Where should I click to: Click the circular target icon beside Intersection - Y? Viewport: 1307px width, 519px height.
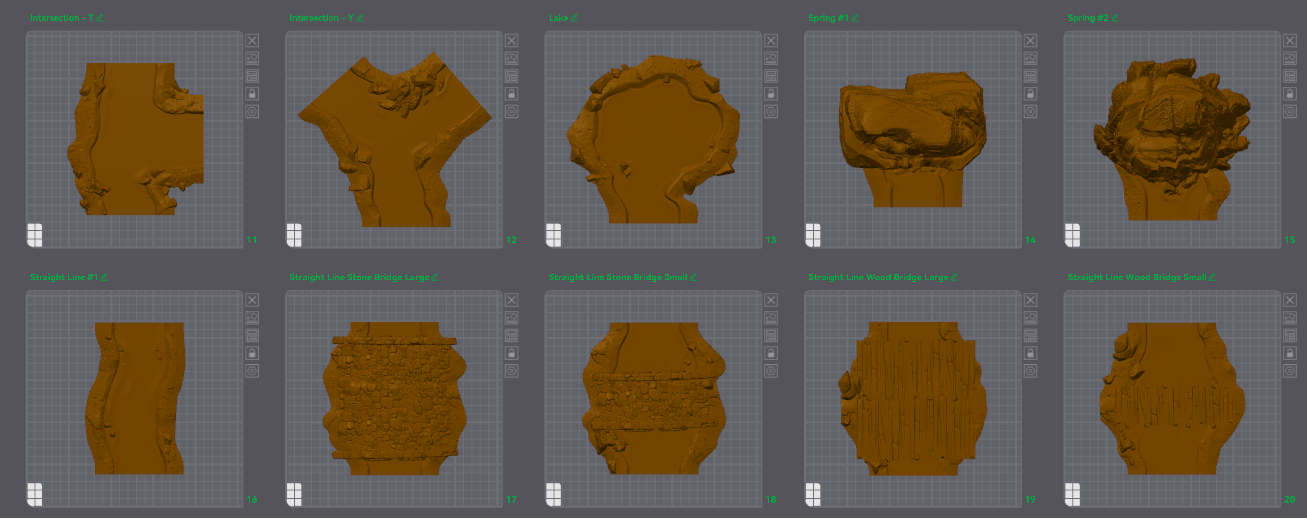(511, 111)
